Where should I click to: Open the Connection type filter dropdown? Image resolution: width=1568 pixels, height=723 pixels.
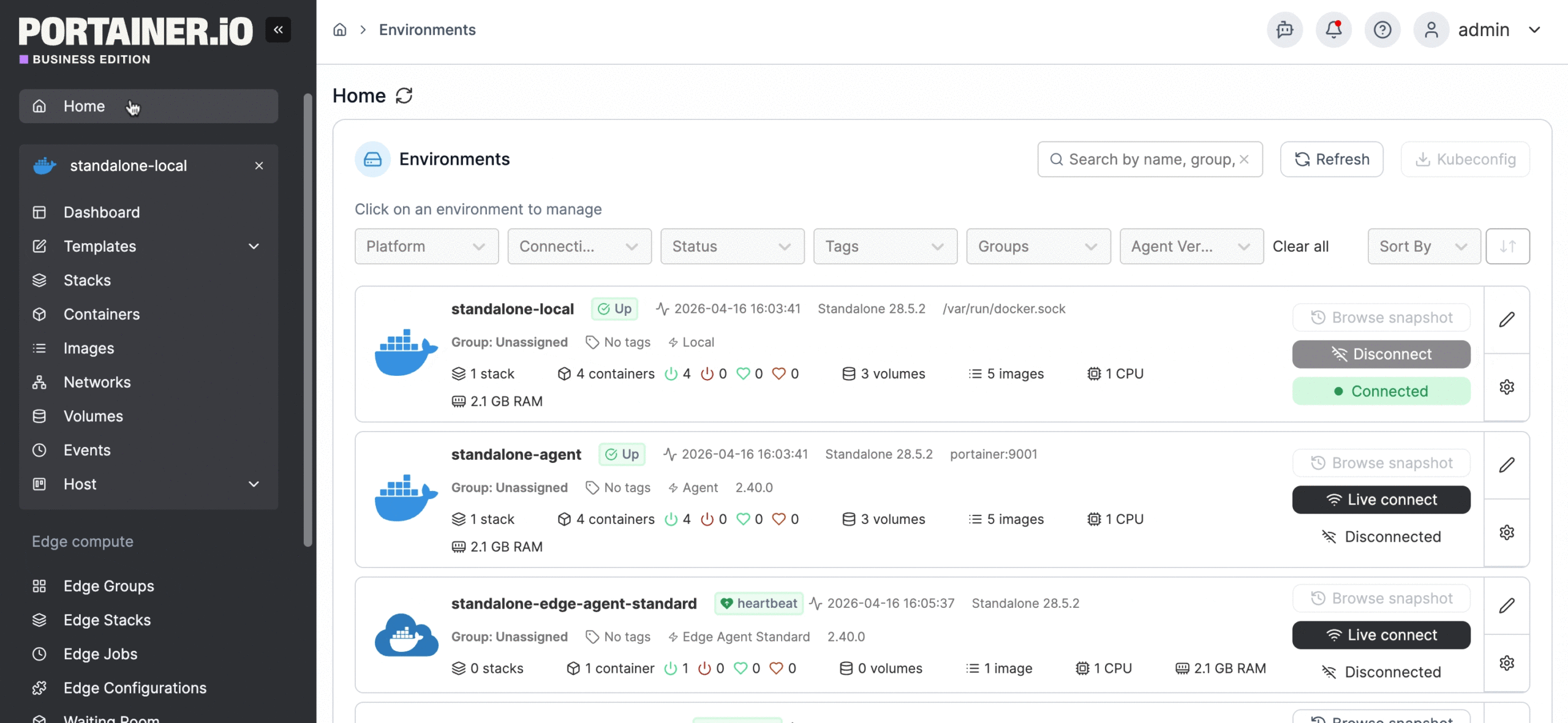click(579, 246)
